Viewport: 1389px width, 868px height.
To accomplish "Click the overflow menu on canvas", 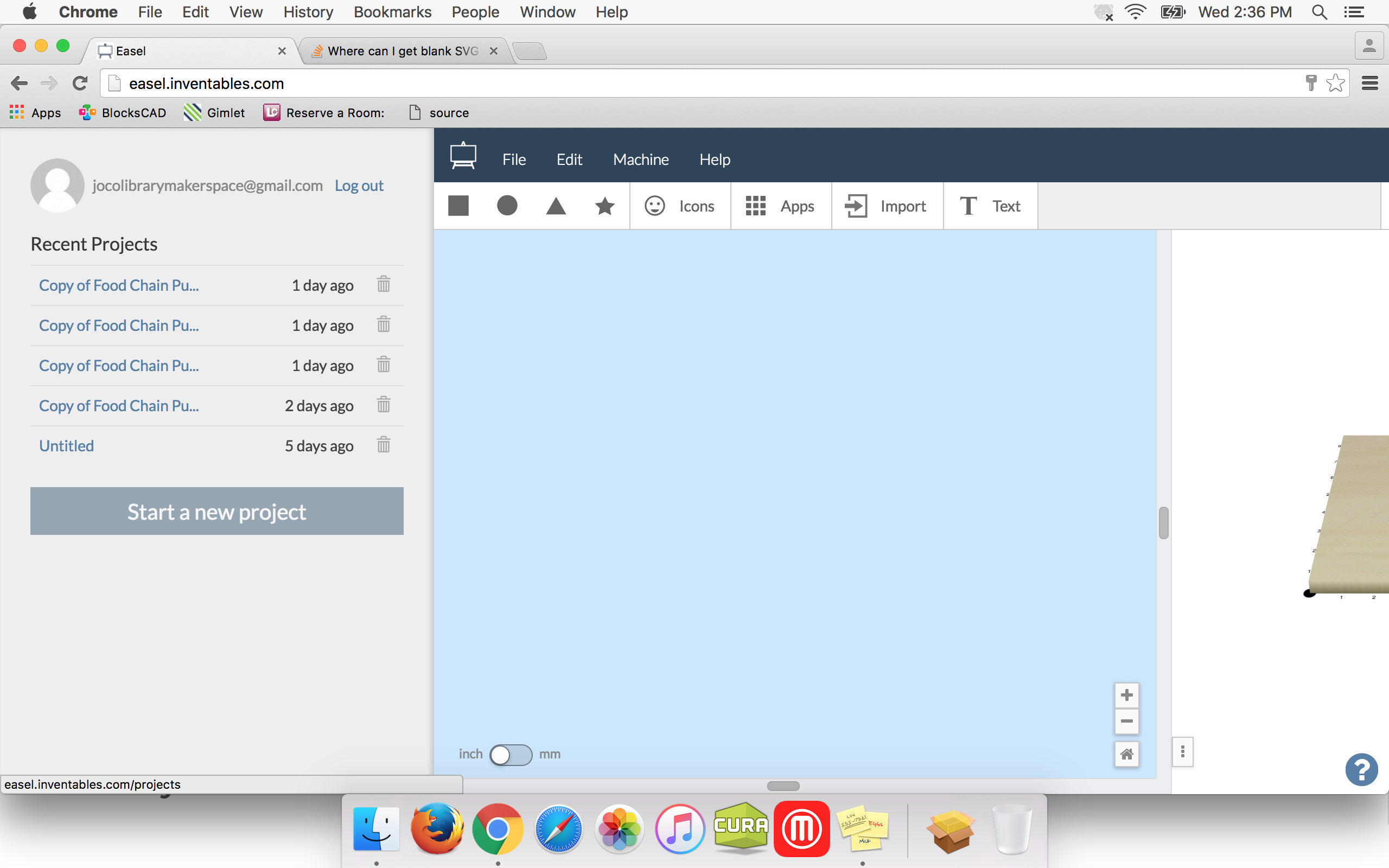I will click(1183, 751).
